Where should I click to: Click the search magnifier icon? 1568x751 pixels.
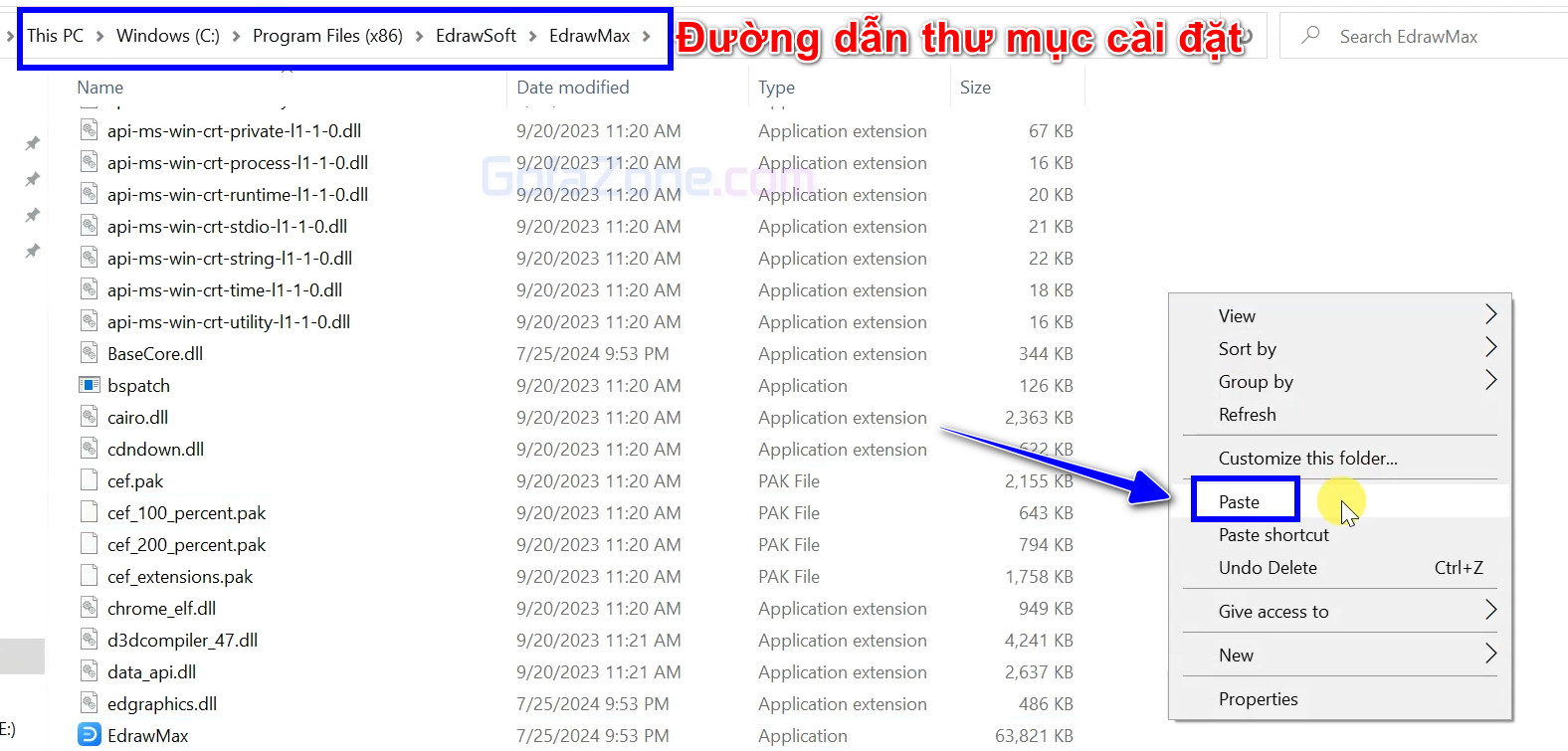[x=1310, y=36]
